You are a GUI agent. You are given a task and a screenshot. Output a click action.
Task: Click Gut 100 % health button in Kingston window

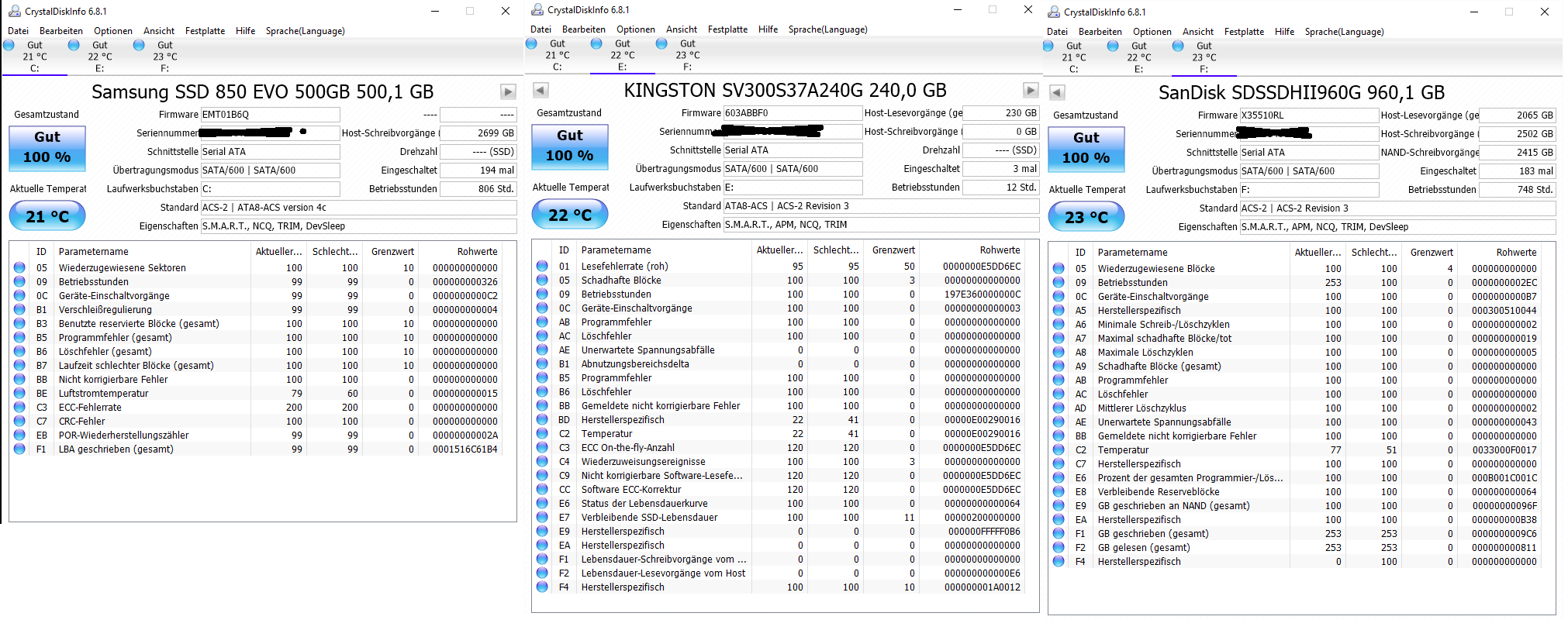click(x=570, y=146)
